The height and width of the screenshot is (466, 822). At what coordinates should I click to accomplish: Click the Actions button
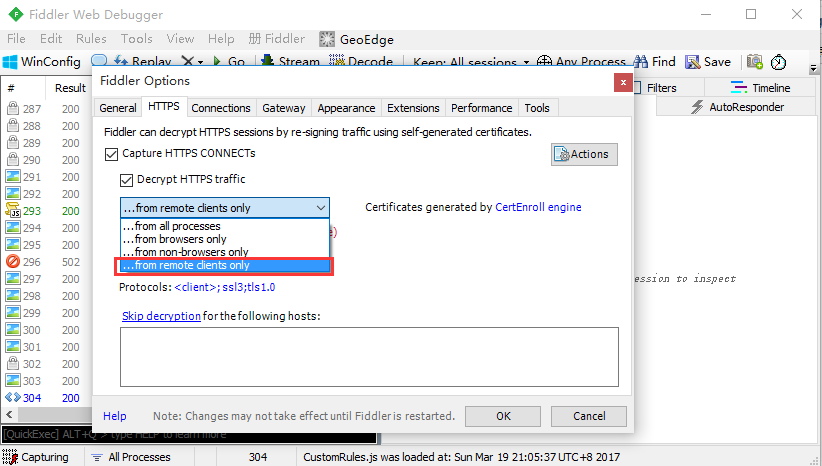(584, 154)
